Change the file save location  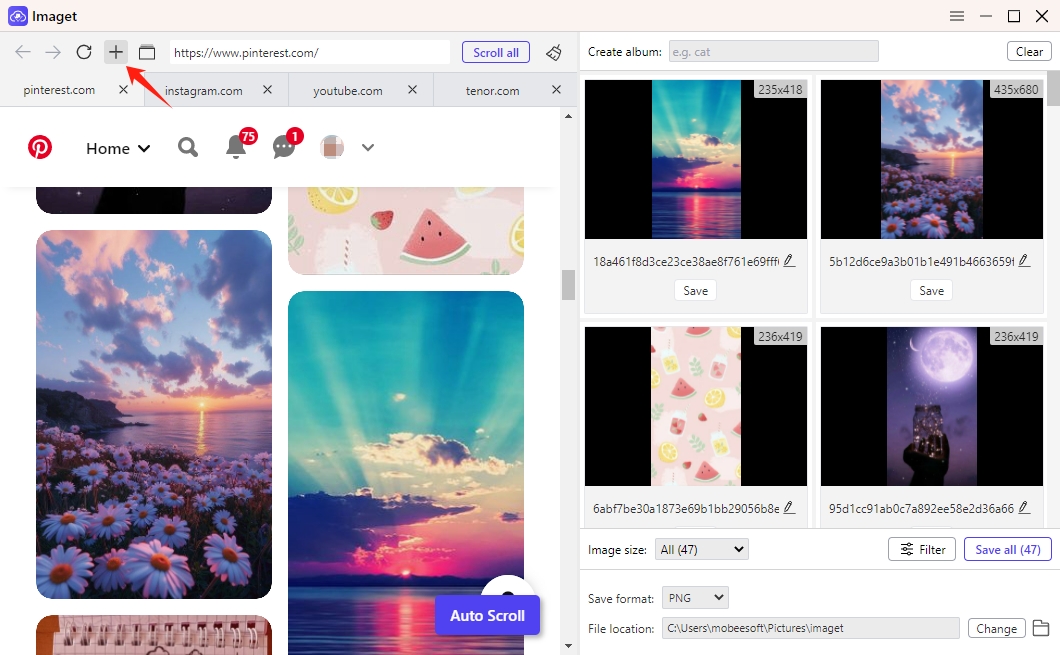point(996,628)
